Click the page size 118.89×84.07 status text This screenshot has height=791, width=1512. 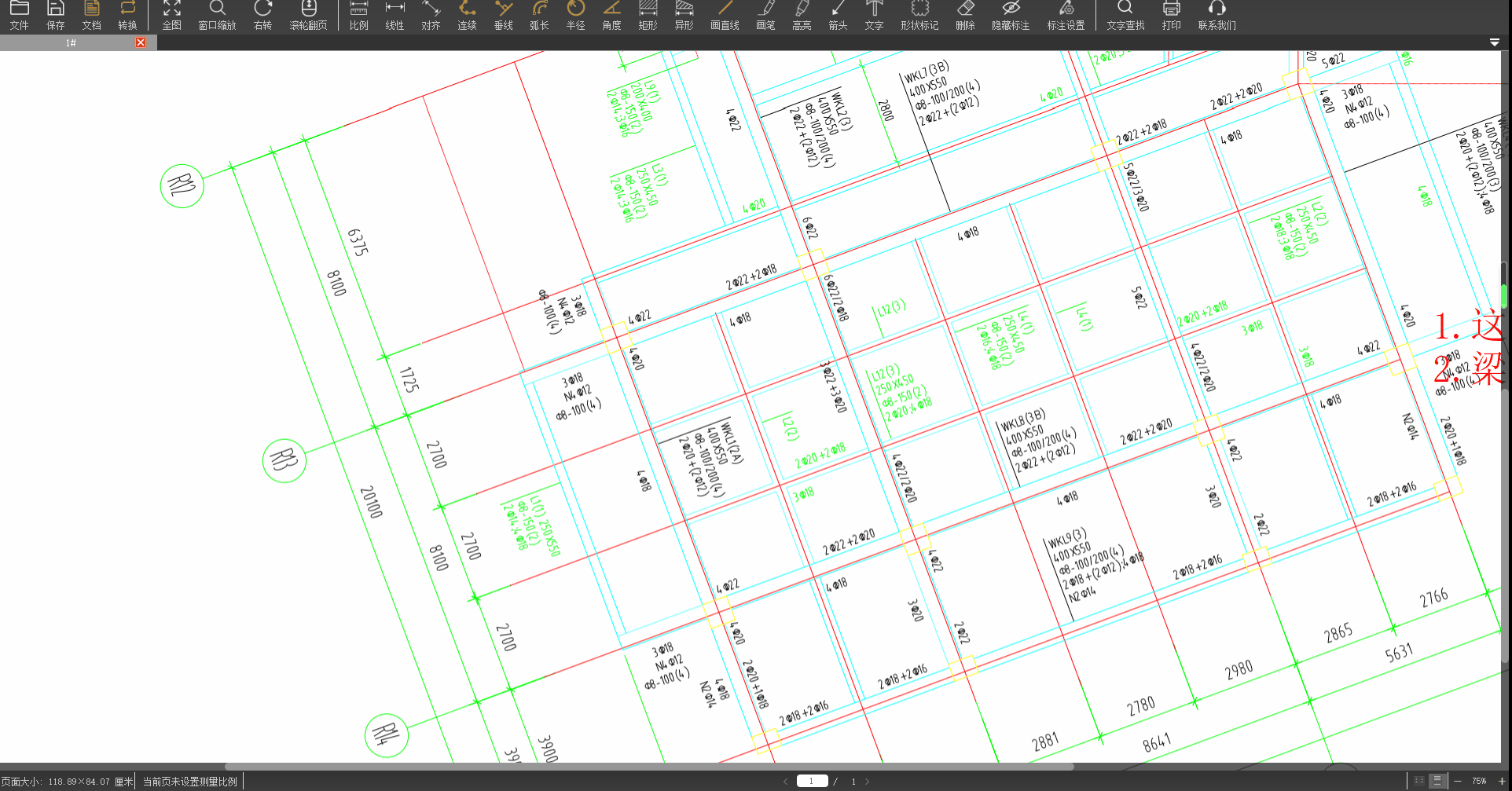coord(68,782)
